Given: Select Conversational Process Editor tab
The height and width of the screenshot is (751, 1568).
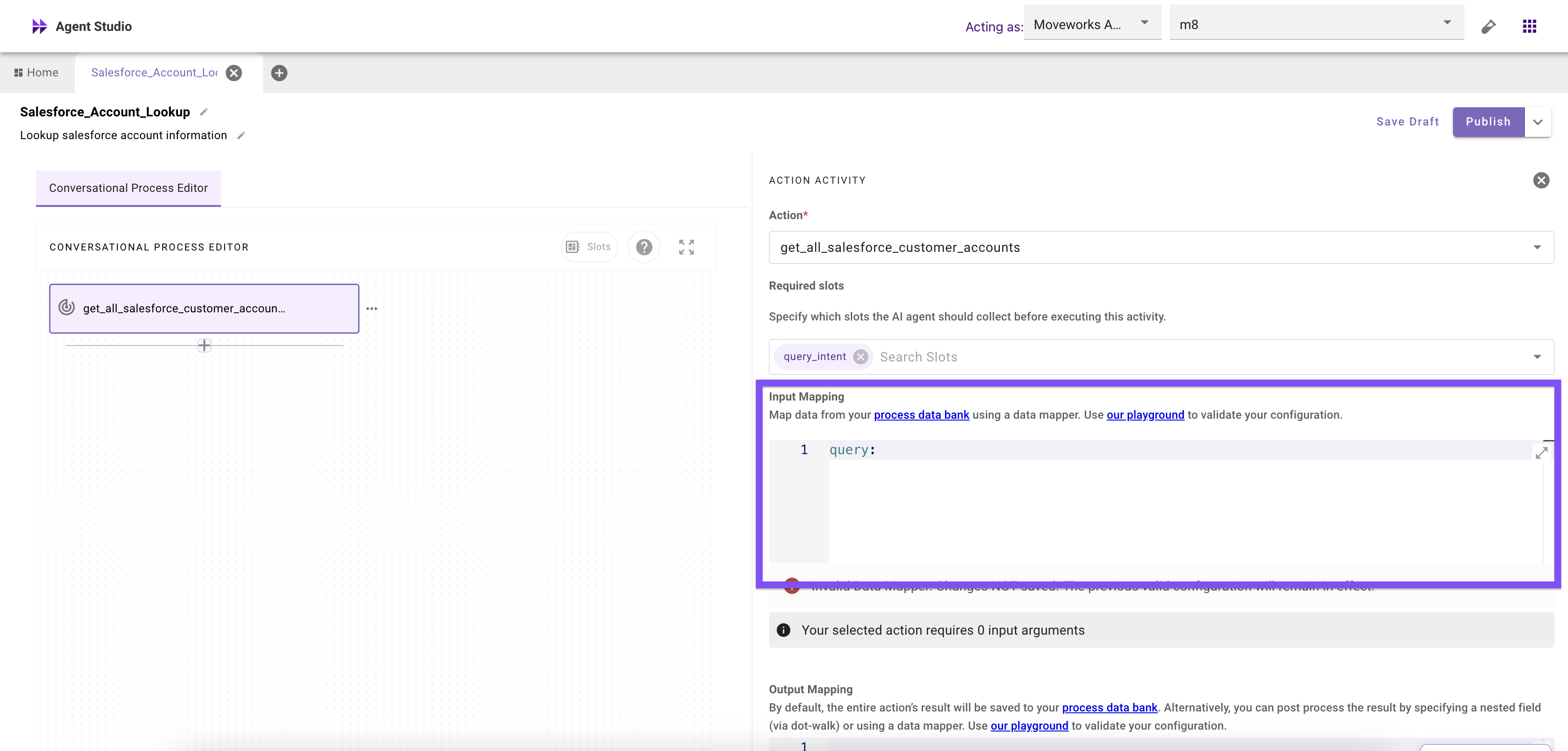Looking at the screenshot, I should coord(129,188).
